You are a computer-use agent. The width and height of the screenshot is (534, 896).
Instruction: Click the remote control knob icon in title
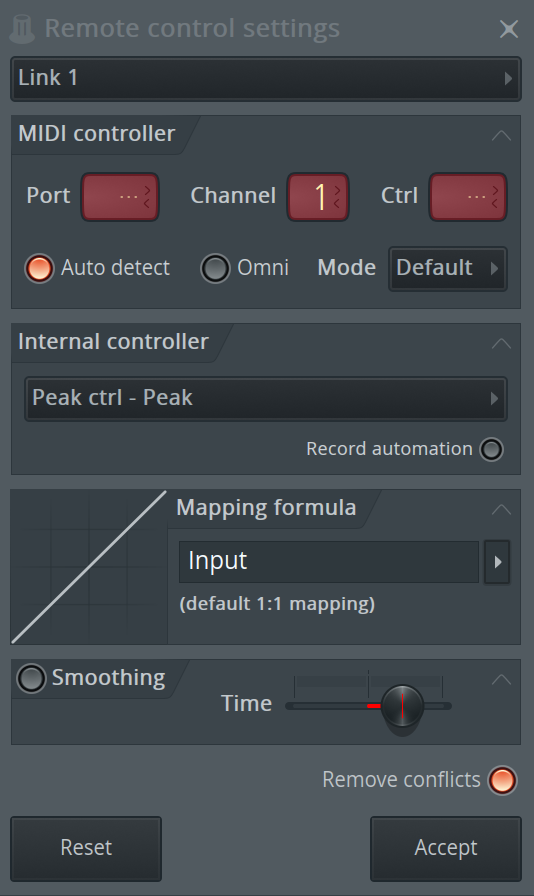click(22, 29)
